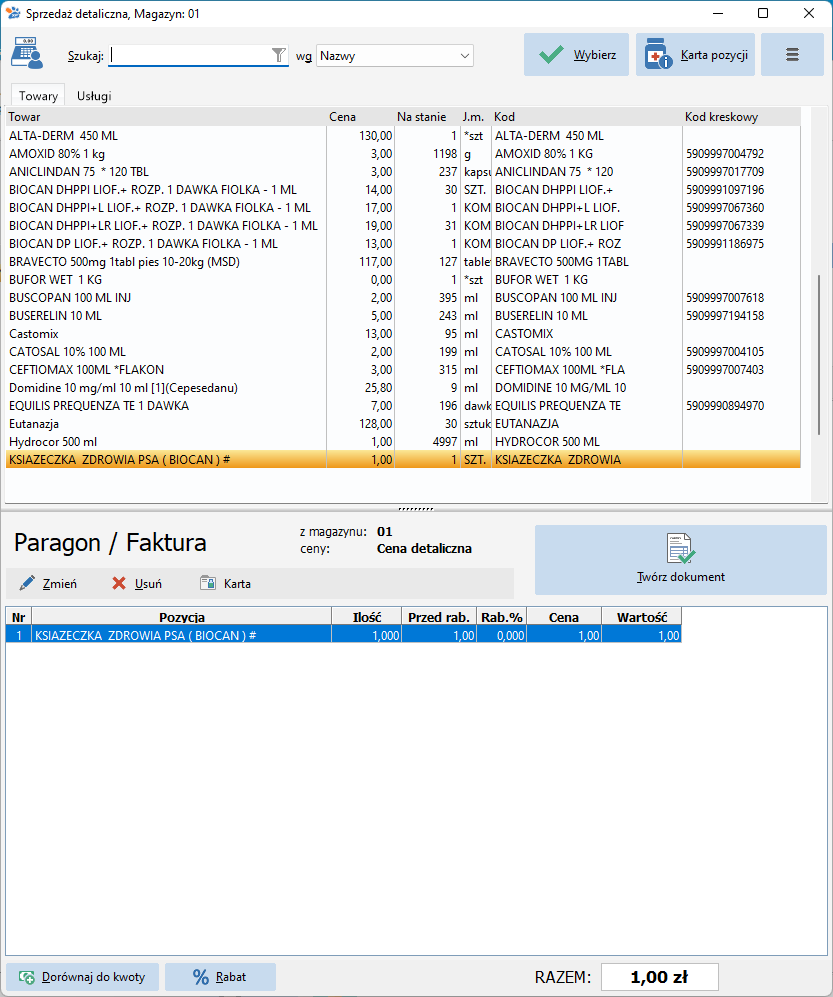Click barcode 5909997004792
Screen dimensions: 833x997
(x=725, y=154)
